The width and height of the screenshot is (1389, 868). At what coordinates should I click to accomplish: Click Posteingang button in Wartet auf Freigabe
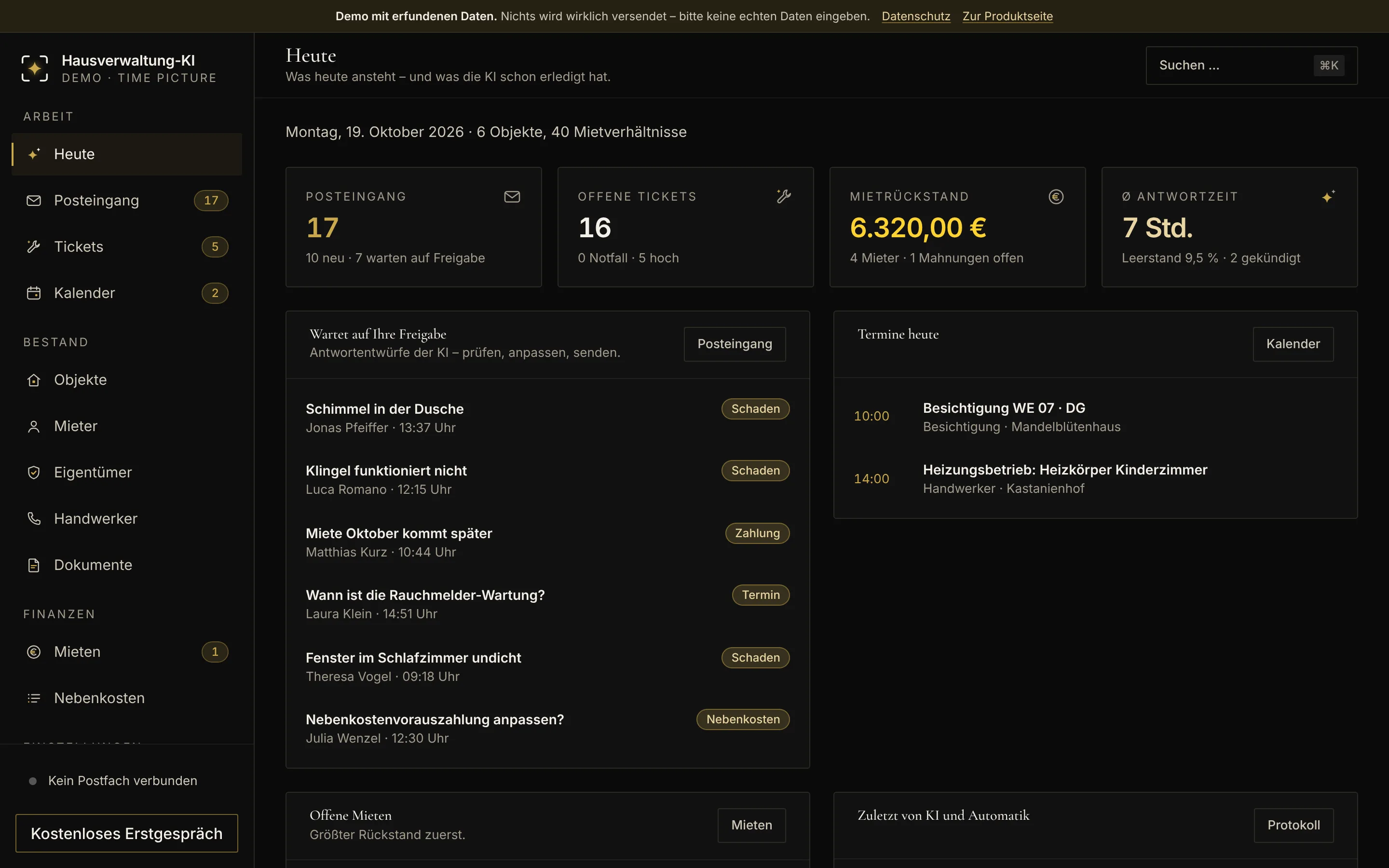tap(735, 344)
